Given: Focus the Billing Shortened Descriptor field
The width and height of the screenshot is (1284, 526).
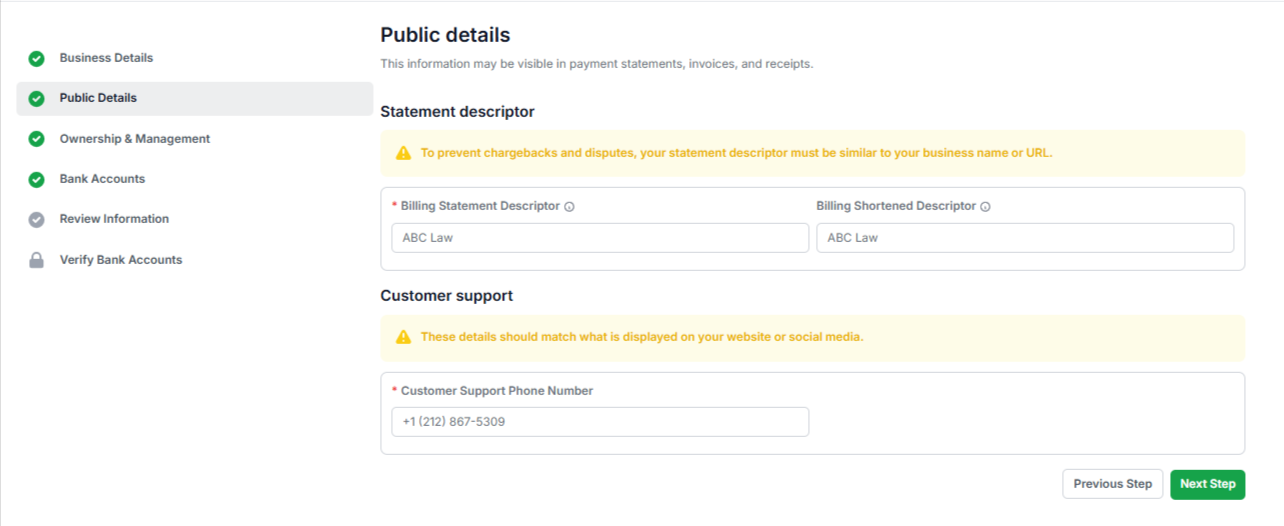Looking at the screenshot, I should 1025,238.
